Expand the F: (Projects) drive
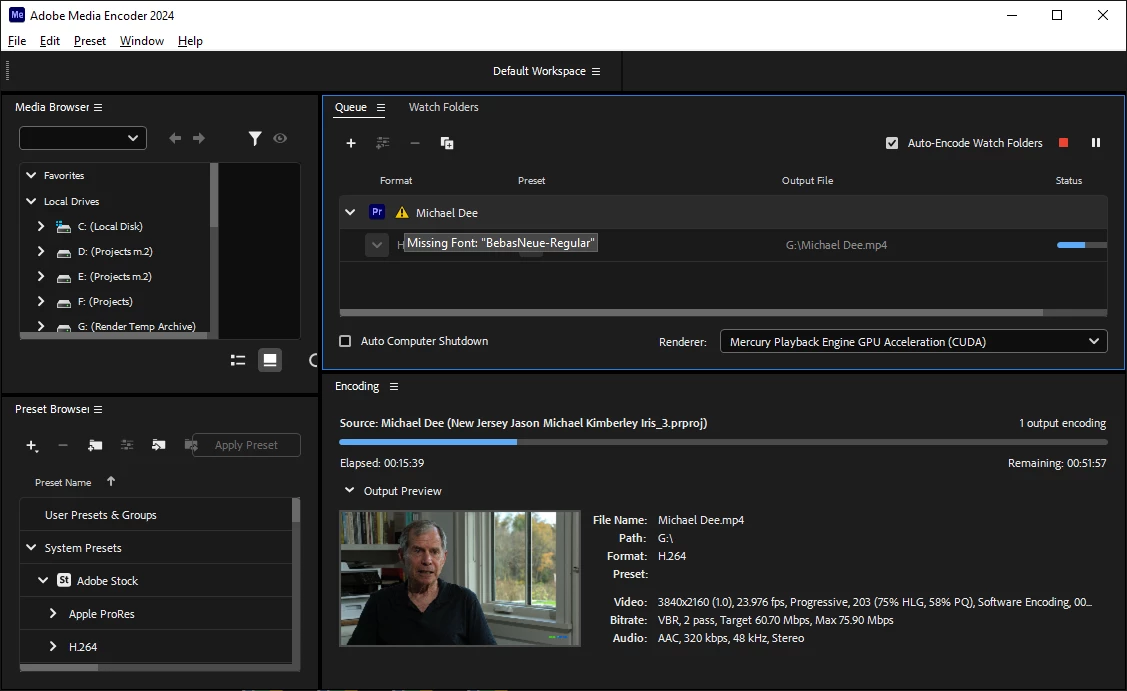 41,301
